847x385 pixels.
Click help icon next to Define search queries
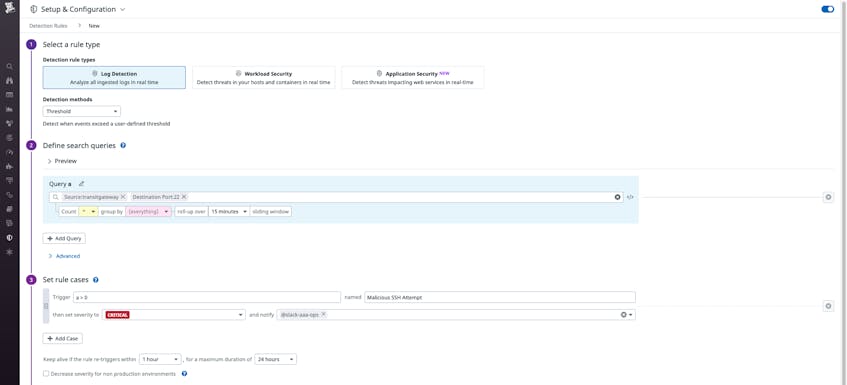pyautogui.click(x=123, y=145)
